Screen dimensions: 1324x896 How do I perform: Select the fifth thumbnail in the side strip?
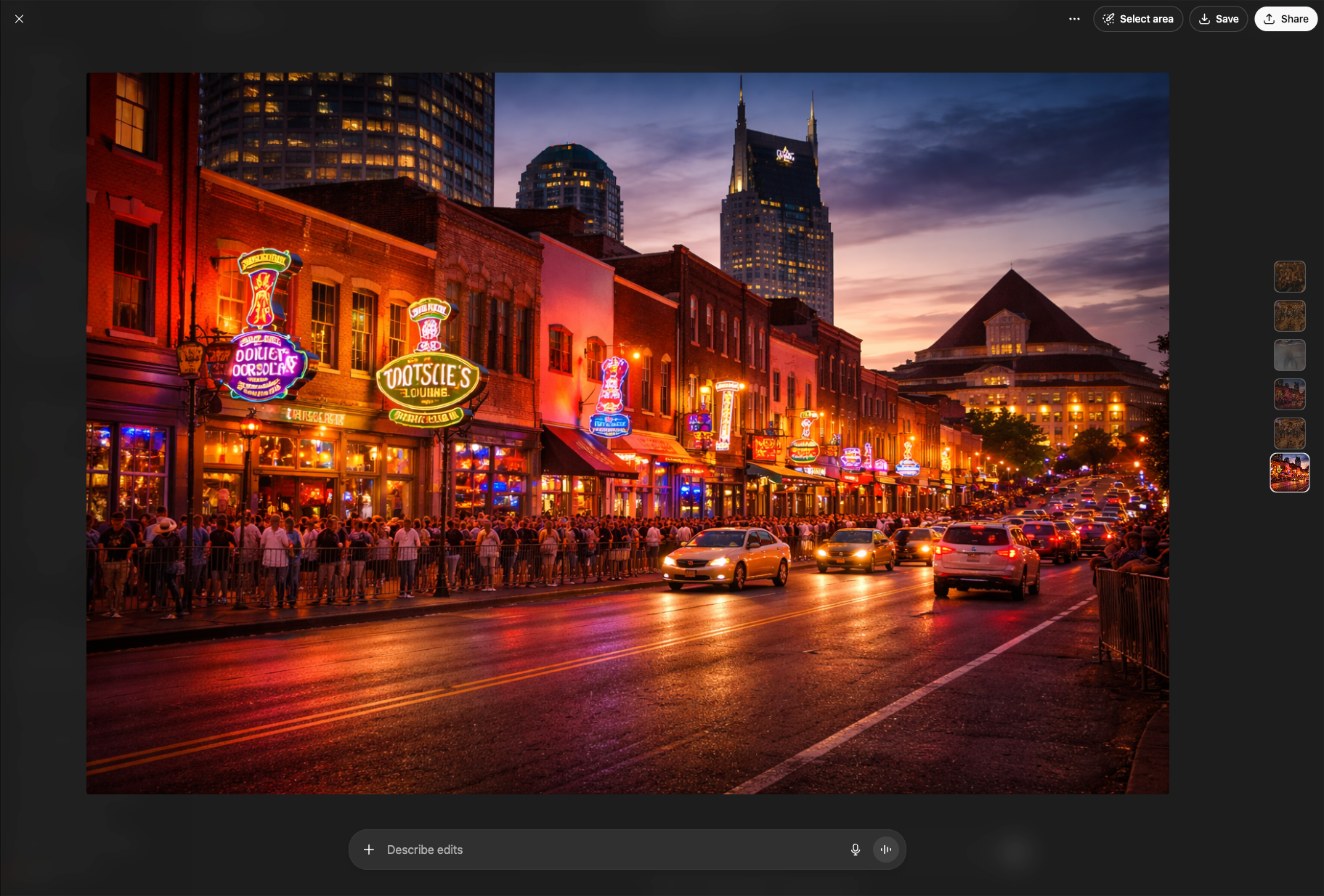1289,433
